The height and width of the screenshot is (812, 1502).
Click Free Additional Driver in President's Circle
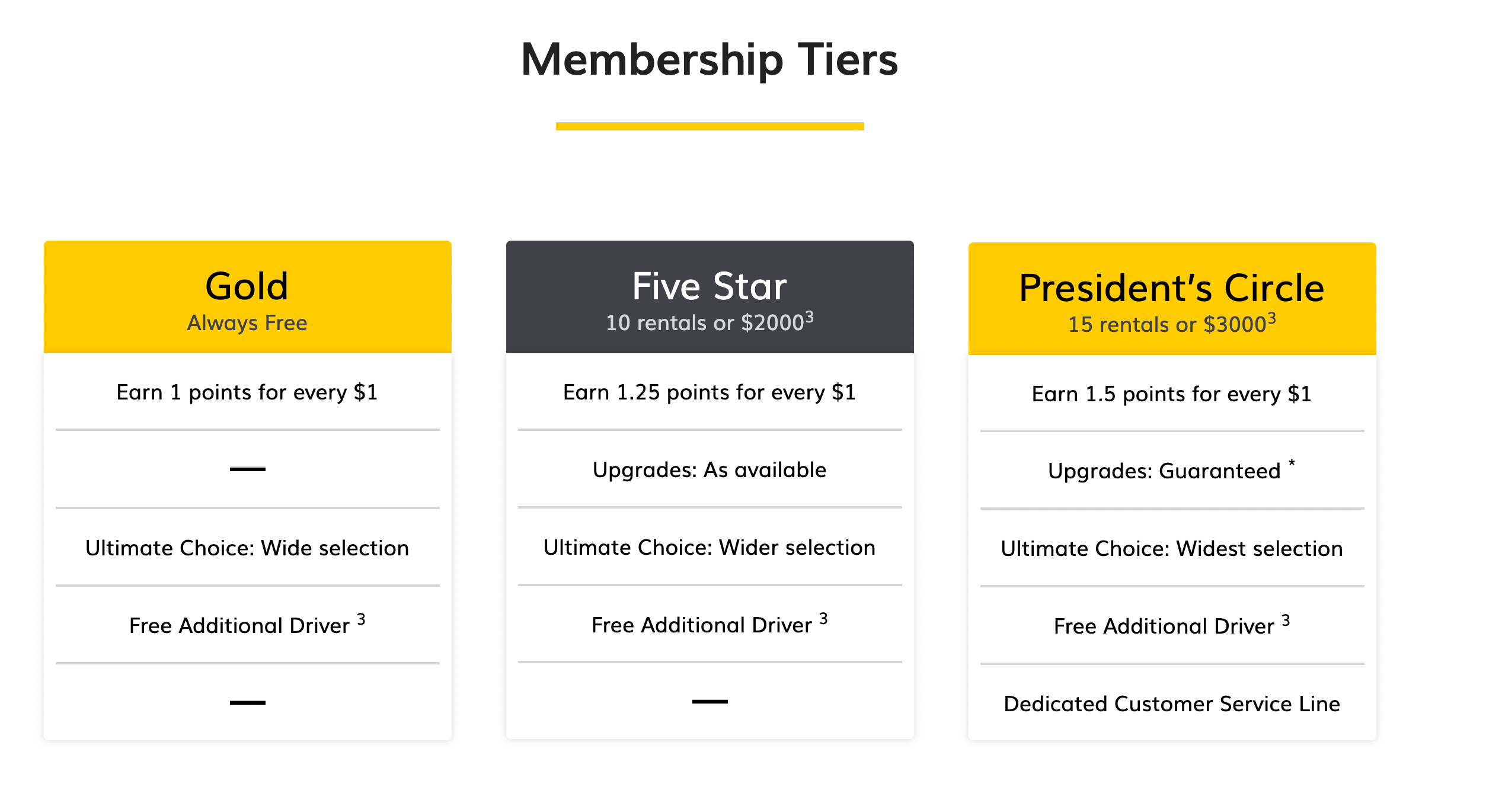point(1165,626)
